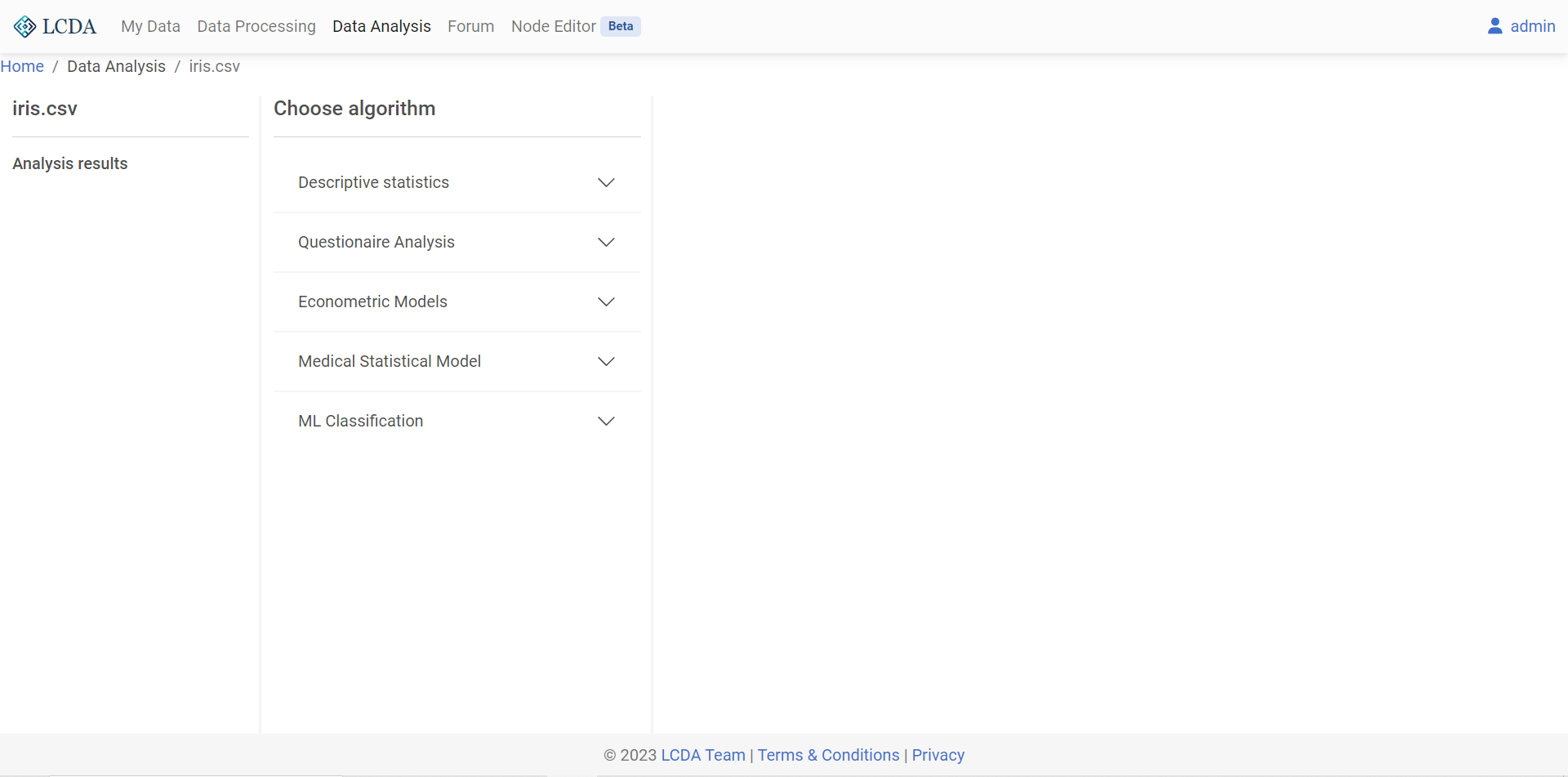Open the Privacy page
The image size is (1568, 777).
(938, 755)
